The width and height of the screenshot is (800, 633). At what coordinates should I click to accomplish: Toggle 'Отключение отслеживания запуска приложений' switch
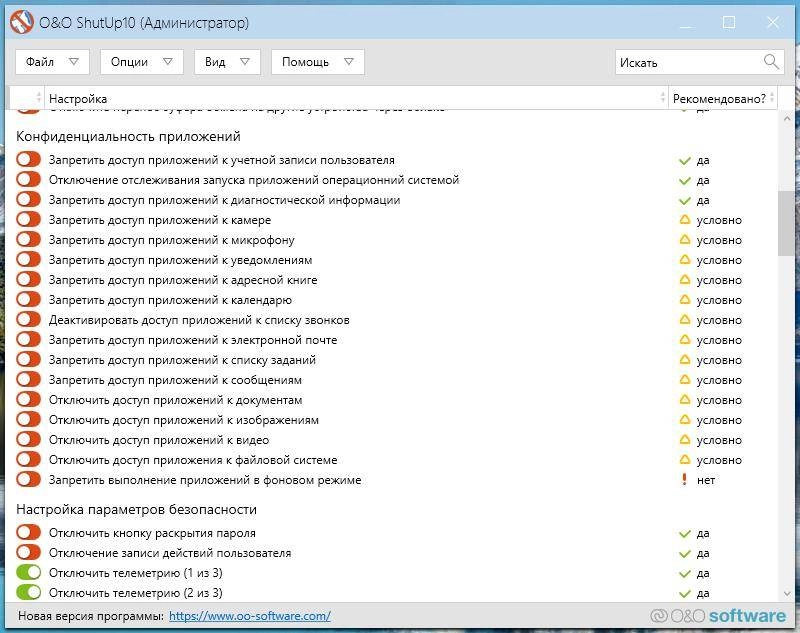point(28,180)
